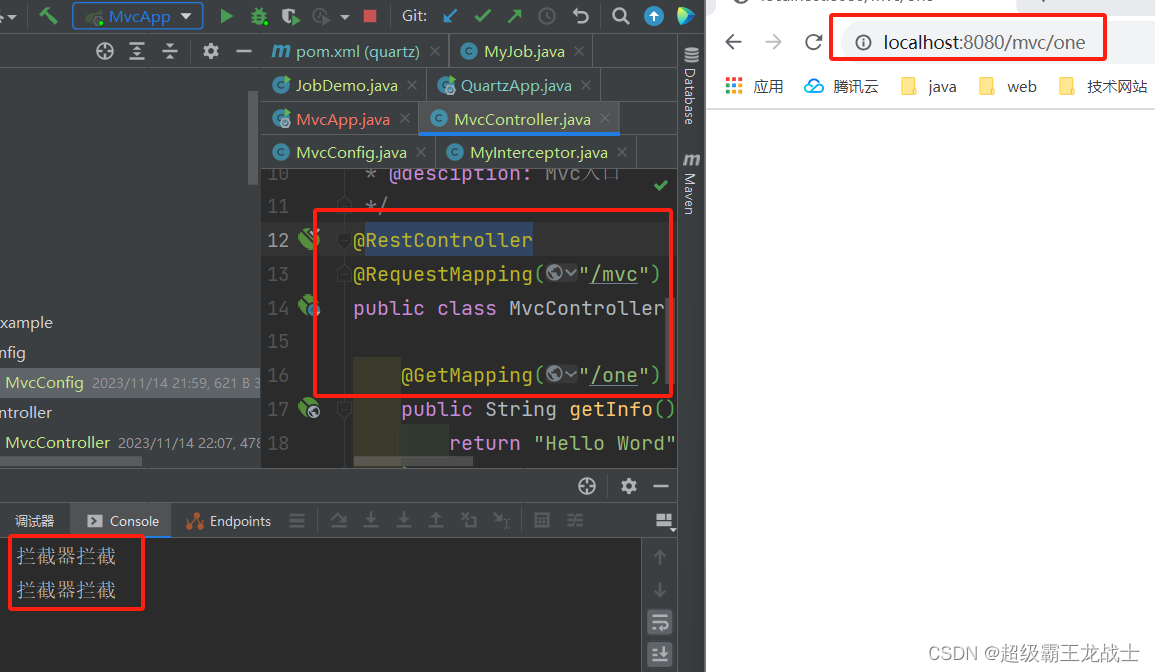Click the green inspection checkmark in editor
Image resolution: width=1155 pixels, height=672 pixels.
(661, 185)
